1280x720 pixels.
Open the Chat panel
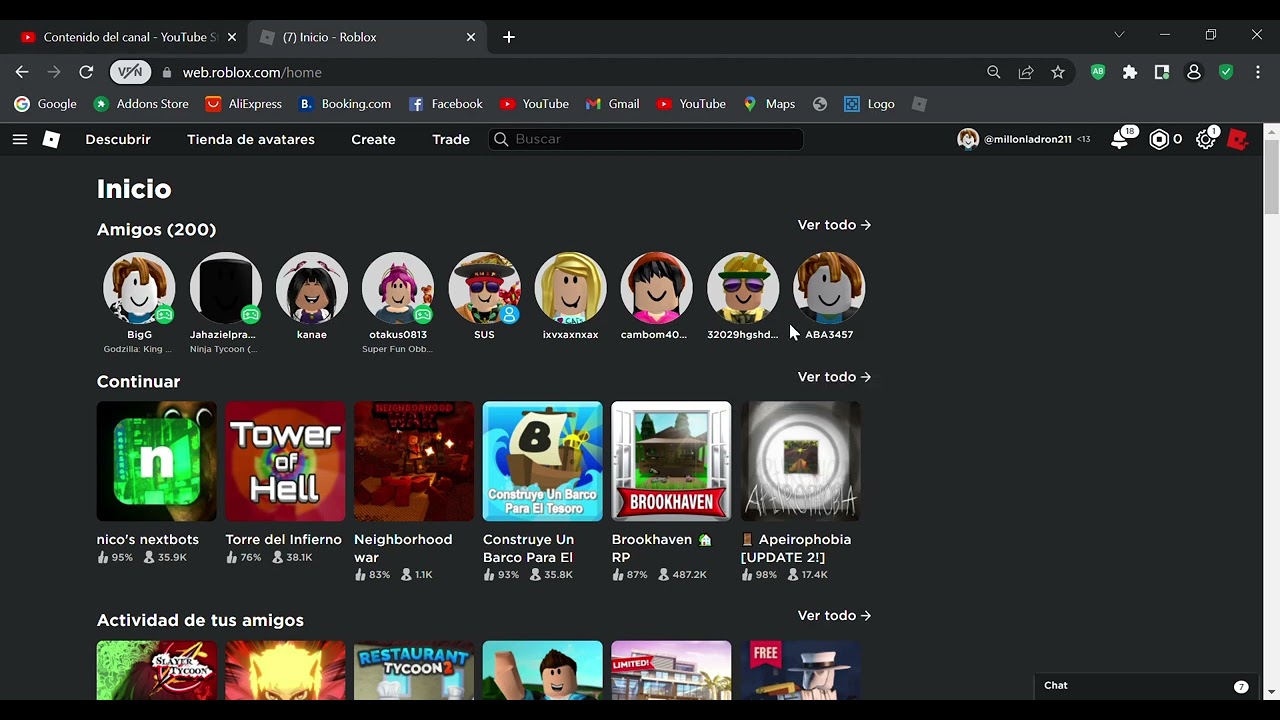coord(1146,686)
